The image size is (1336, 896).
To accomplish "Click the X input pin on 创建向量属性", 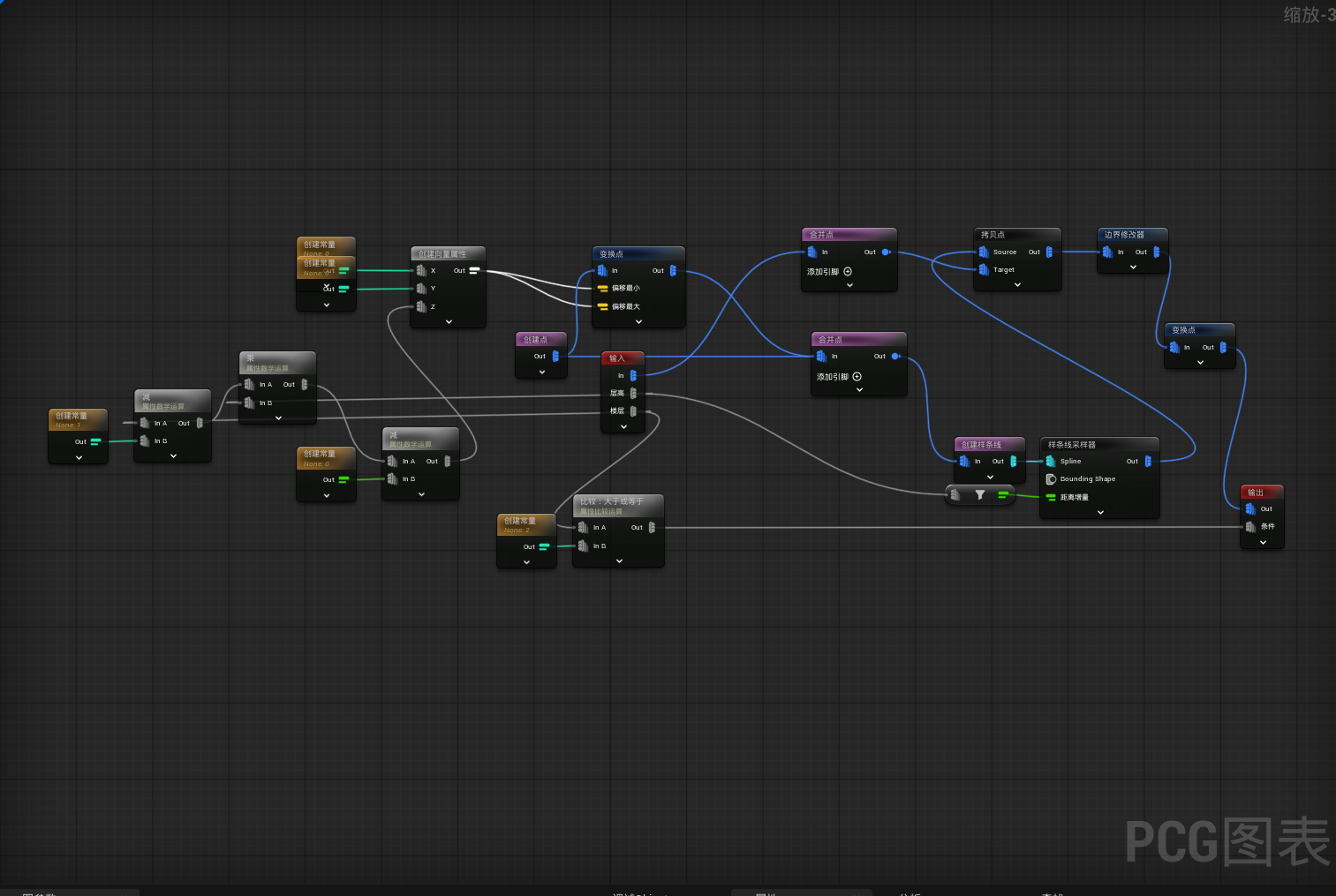I will click(x=421, y=270).
